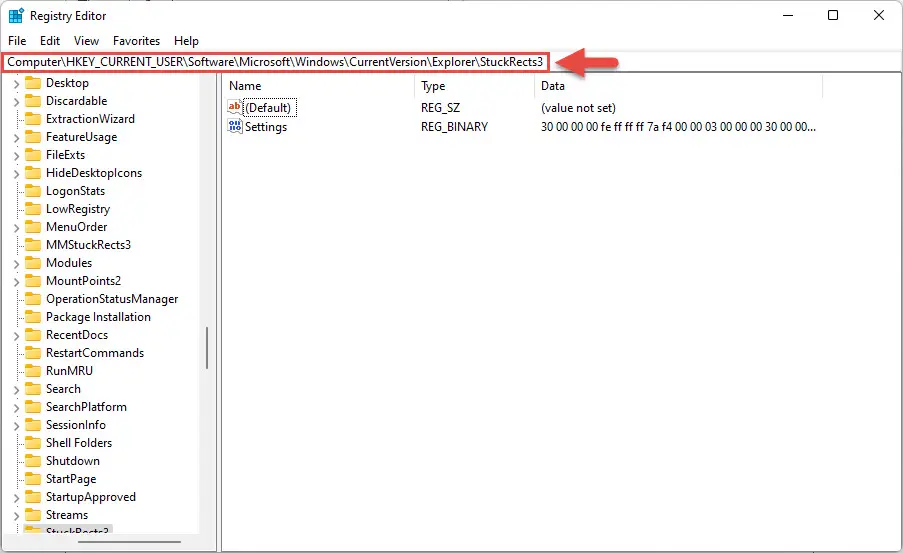Click the REG_BINARY type cell
903x553 pixels.
click(454, 127)
